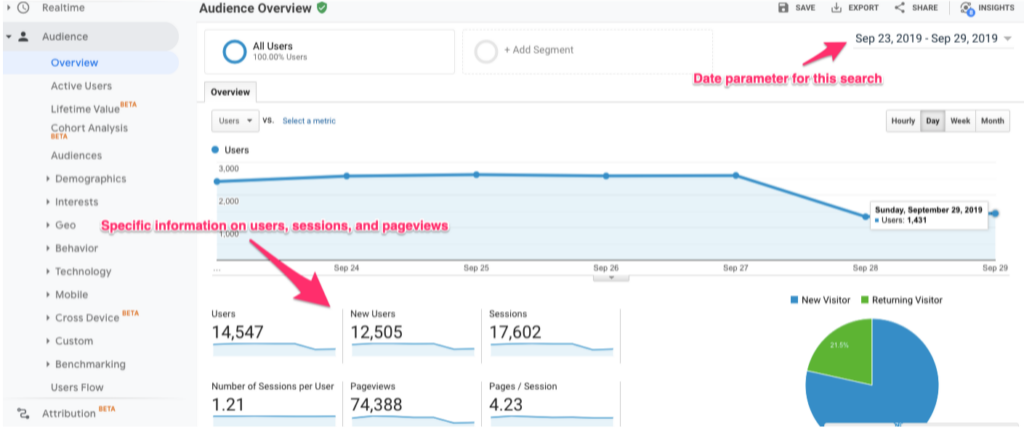Image resolution: width=1024 pixels, height=428 pixels.
Task: Switch chart to Week view
Action: click(x=960, y=121)
